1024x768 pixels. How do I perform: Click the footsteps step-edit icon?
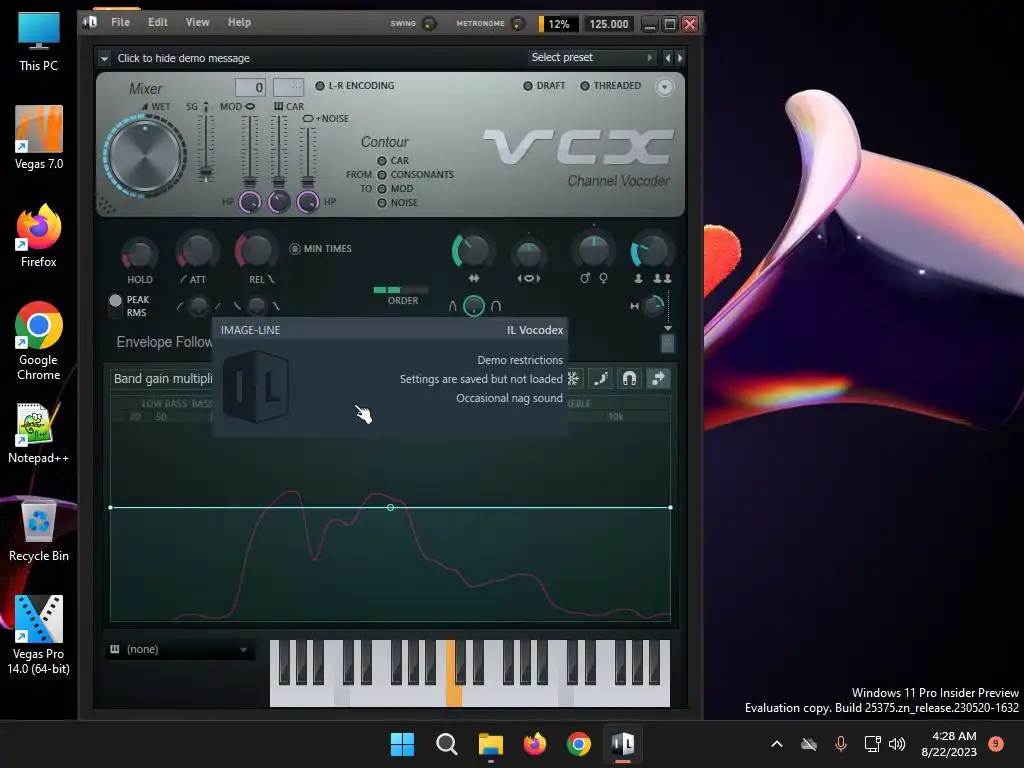[x=601, y=379]
